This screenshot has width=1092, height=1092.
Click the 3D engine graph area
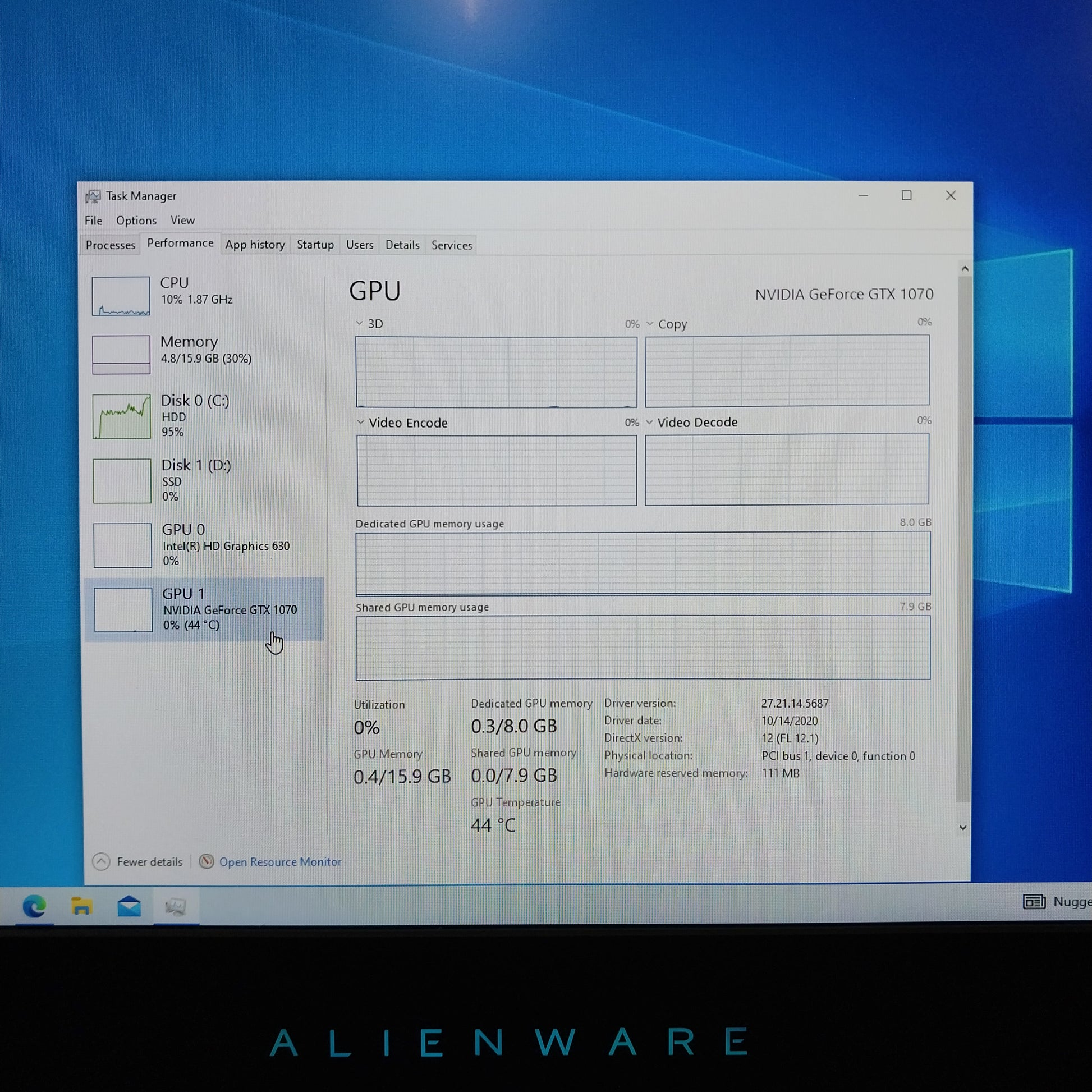(496, 372)
